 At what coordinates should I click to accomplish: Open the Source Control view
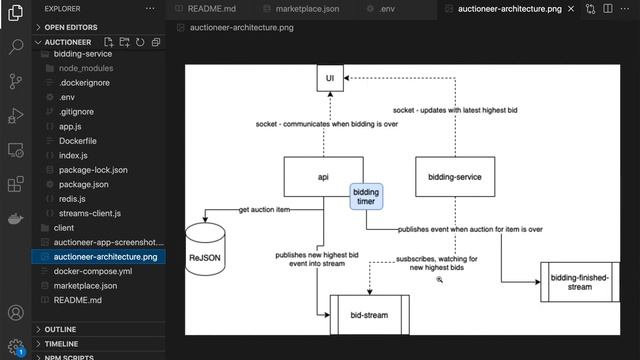pyautogui.click(x=16, y=81)
